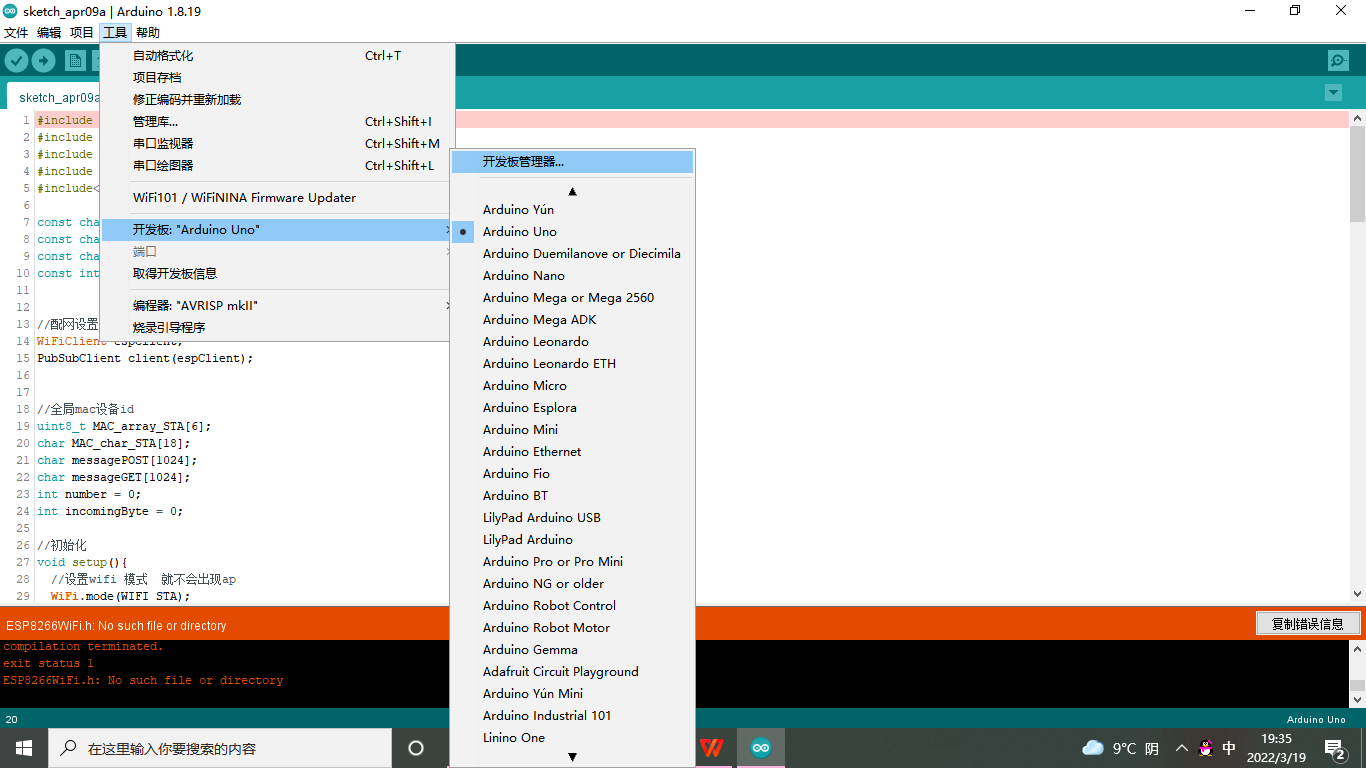Choose the LilyPad Arduino USB board

click(x=572, y=518)
